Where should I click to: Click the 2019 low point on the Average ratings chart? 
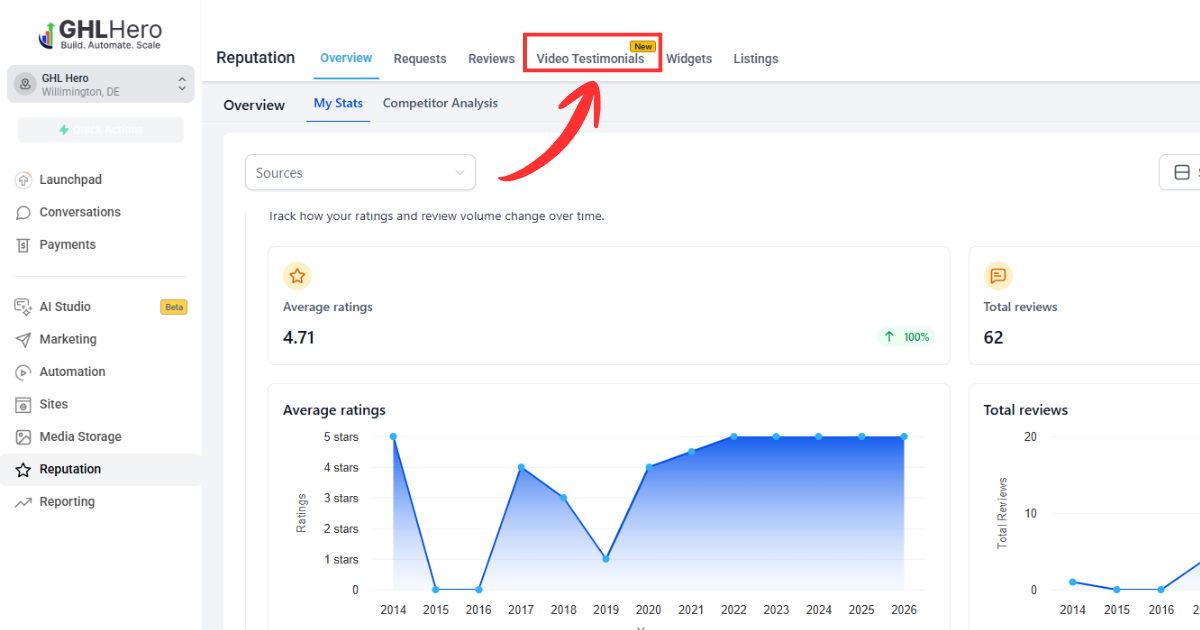tap(606, 559)
